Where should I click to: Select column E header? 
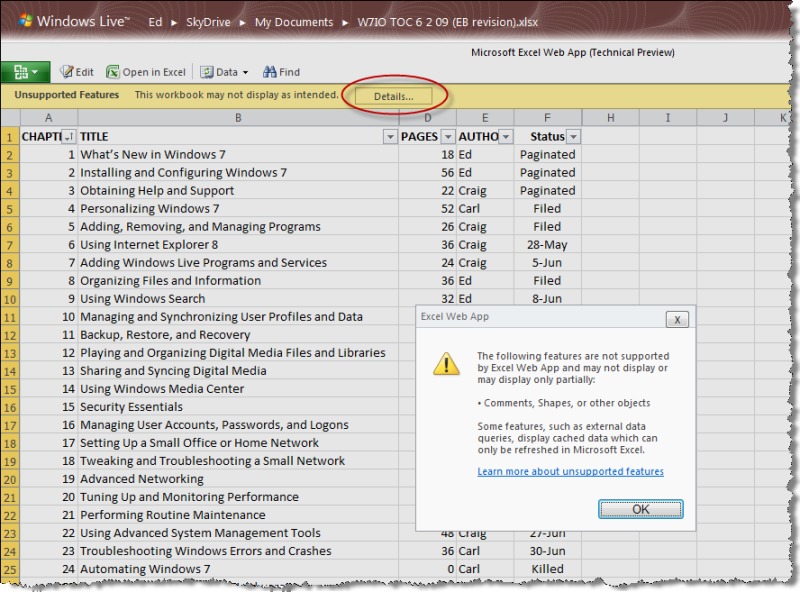pyautogui.click(x=485, y=118)
